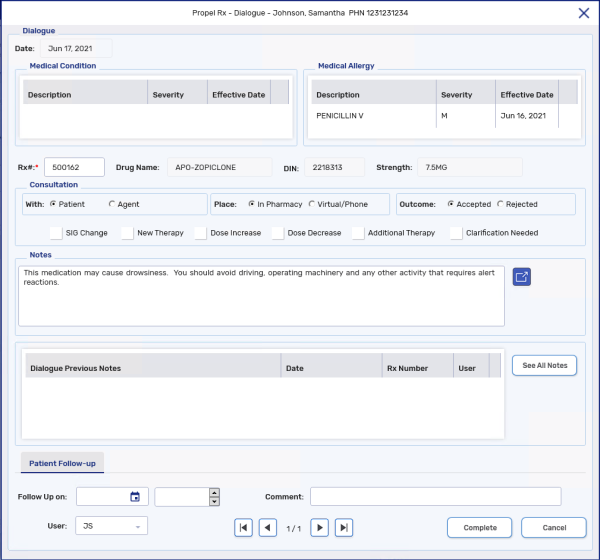Enable the New Therapy checkbox
The width and height of the screenshot is (600, 560).
127,233
